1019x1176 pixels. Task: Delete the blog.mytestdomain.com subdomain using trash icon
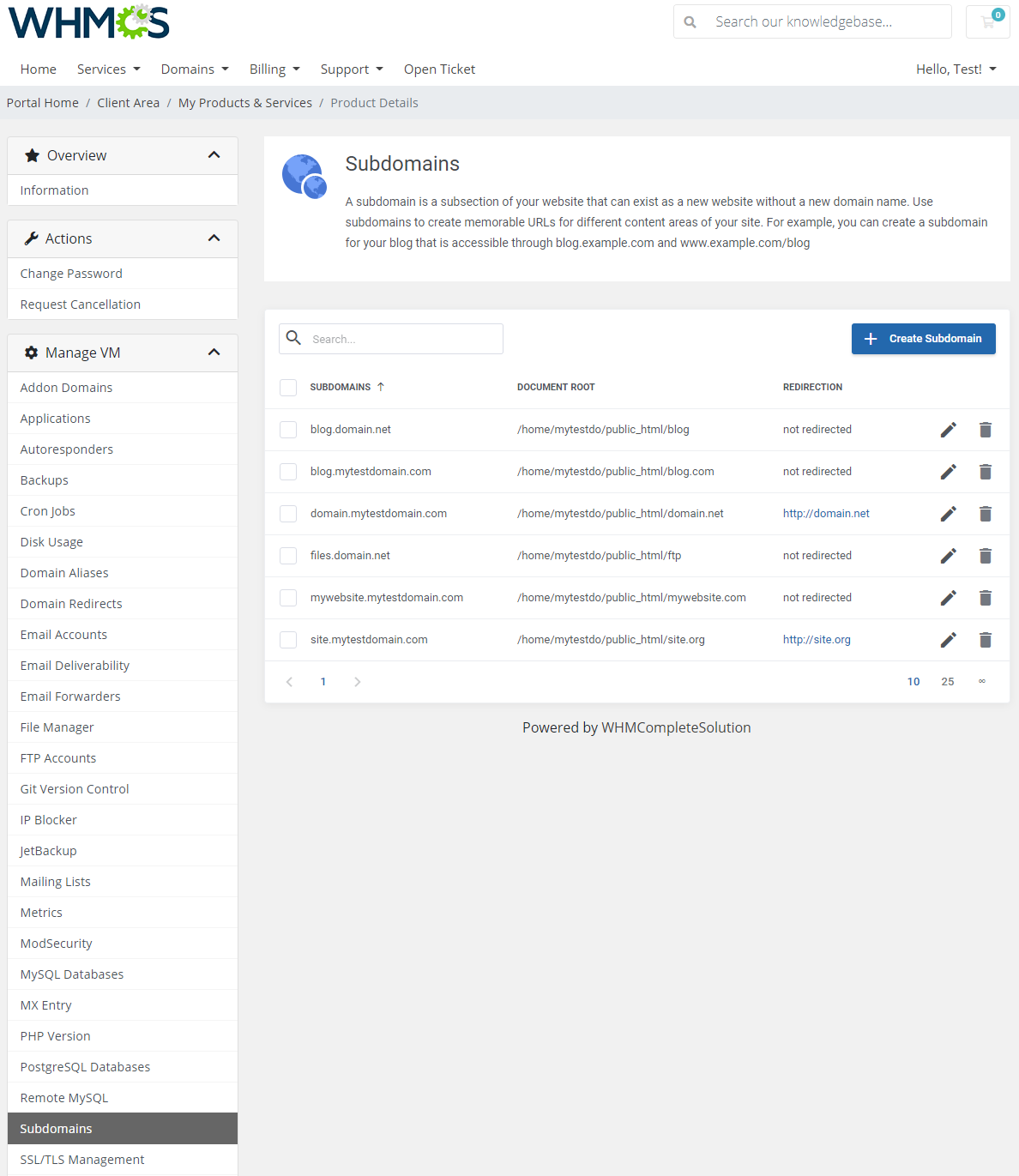(x=985, y=471)
